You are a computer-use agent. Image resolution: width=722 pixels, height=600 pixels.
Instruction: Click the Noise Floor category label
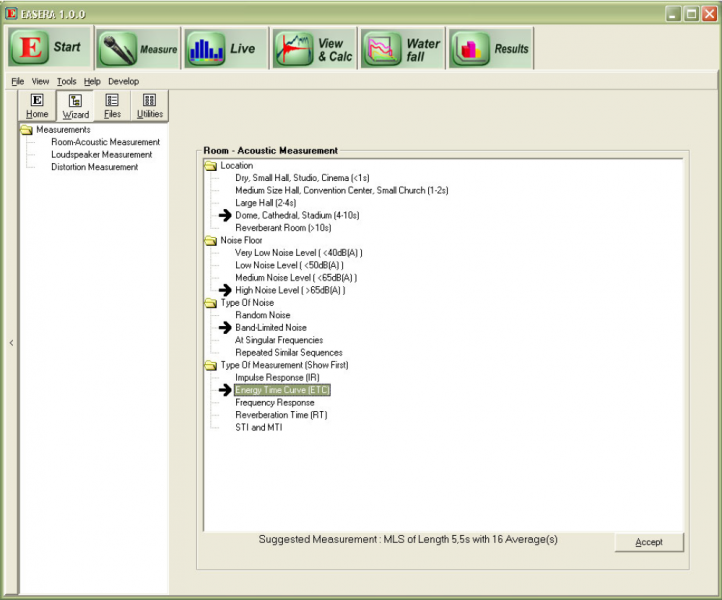[241, 240]
